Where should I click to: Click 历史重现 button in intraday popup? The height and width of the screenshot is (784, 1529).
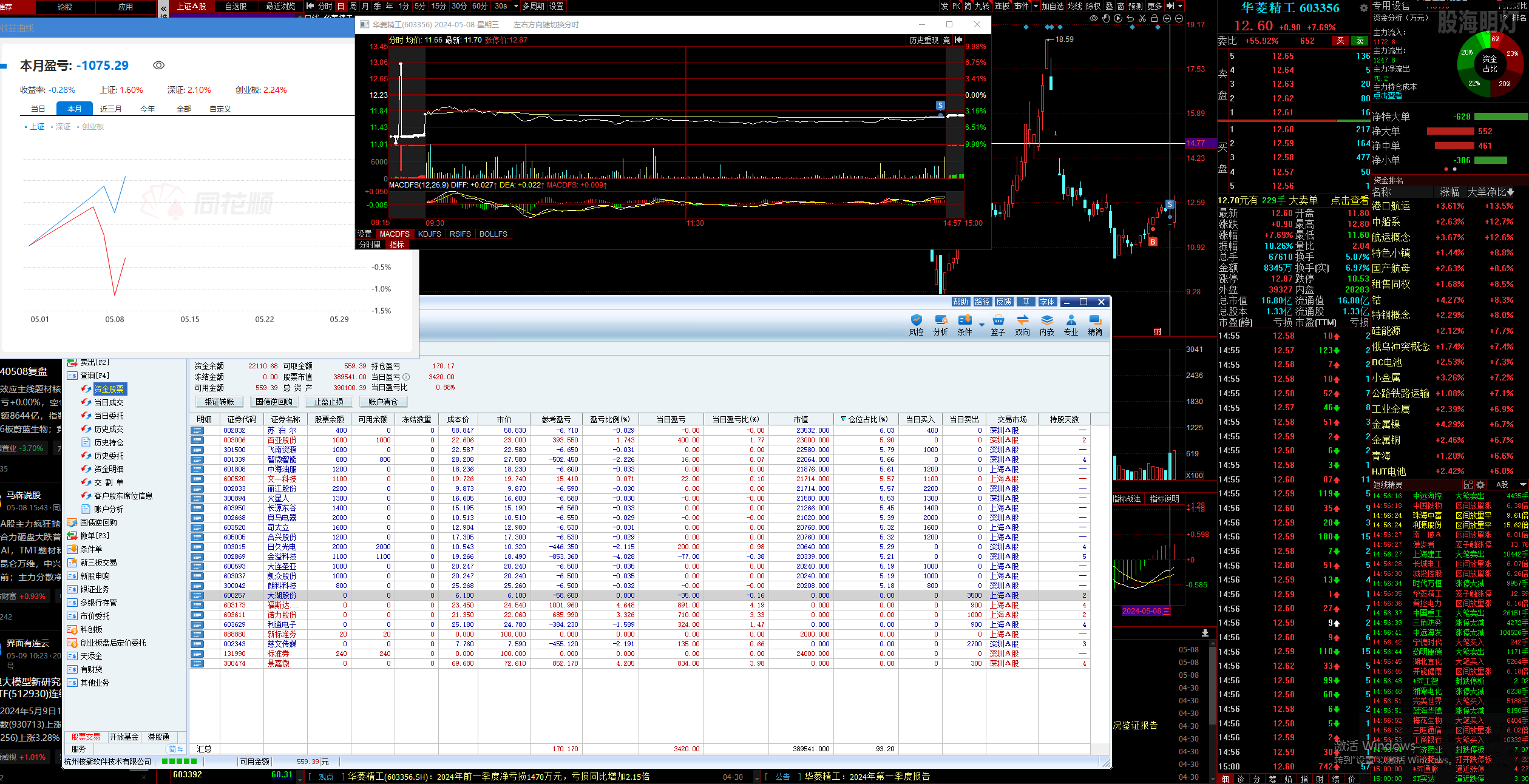point(924,40)
